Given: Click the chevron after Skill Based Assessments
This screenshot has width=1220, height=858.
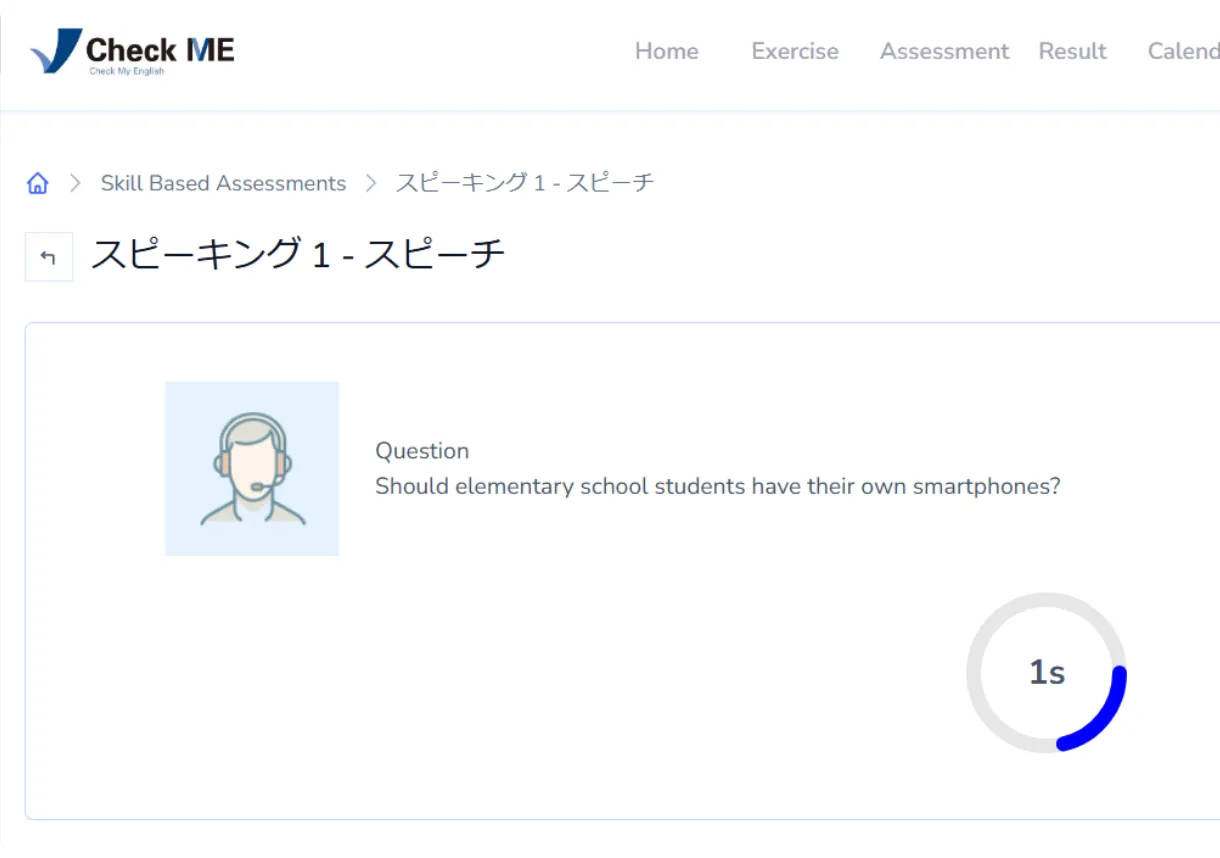Looking at the screenshot, I should [371, 183].
